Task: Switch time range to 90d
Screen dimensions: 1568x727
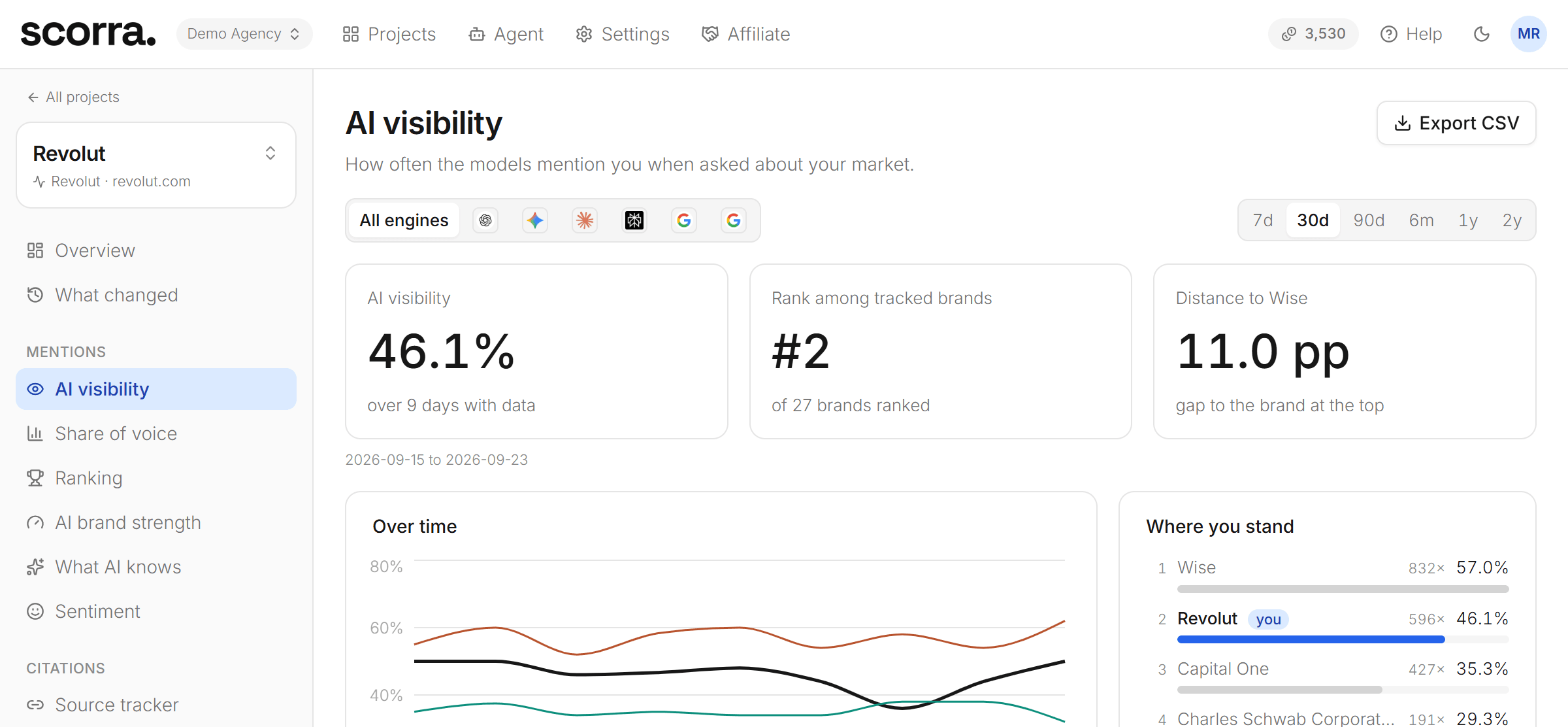Action: pos(1369,220)
